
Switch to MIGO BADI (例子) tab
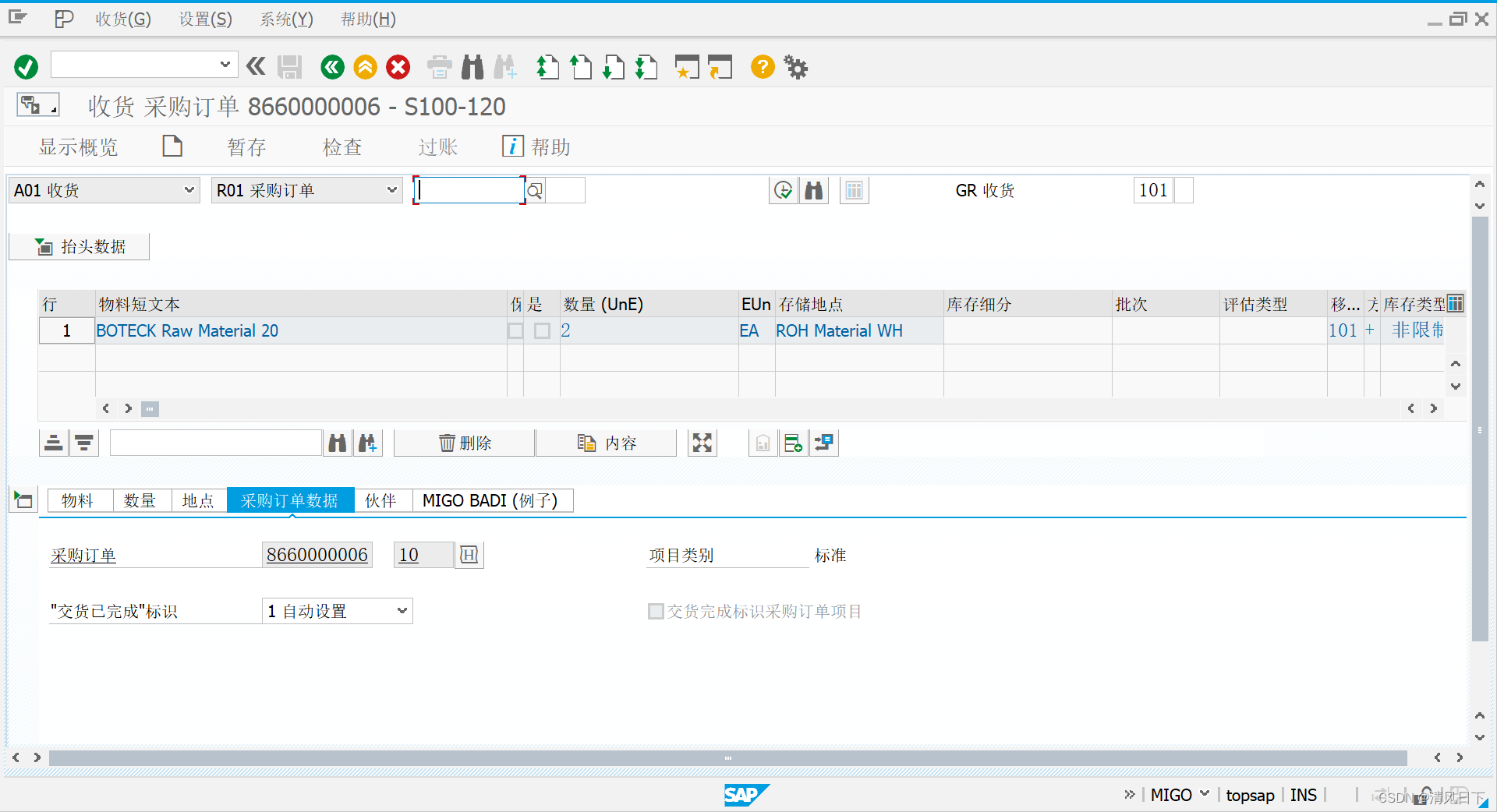pos(493,500)
